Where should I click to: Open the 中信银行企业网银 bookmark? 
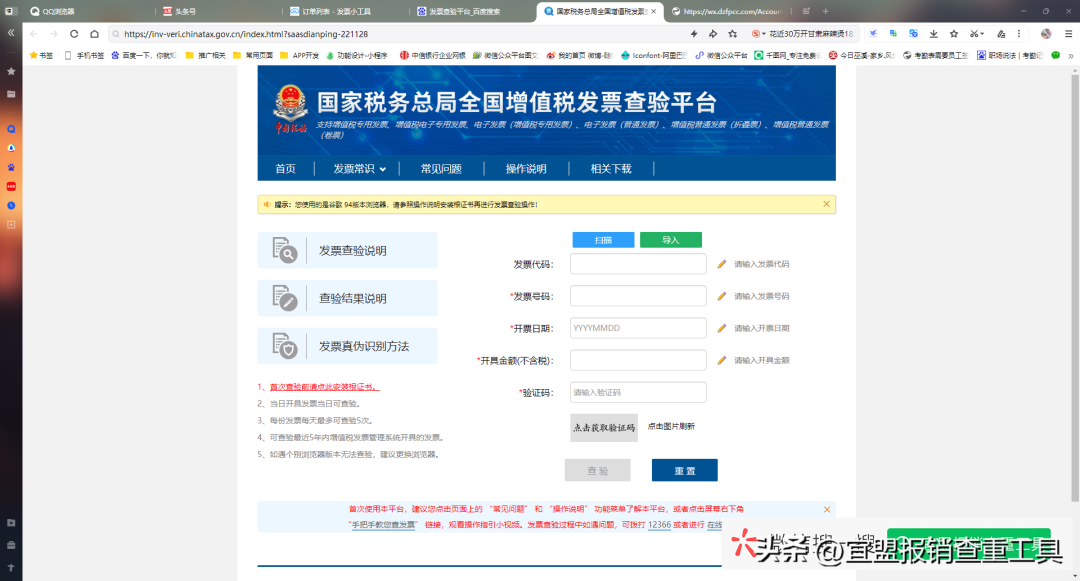[x=433, y=56]
